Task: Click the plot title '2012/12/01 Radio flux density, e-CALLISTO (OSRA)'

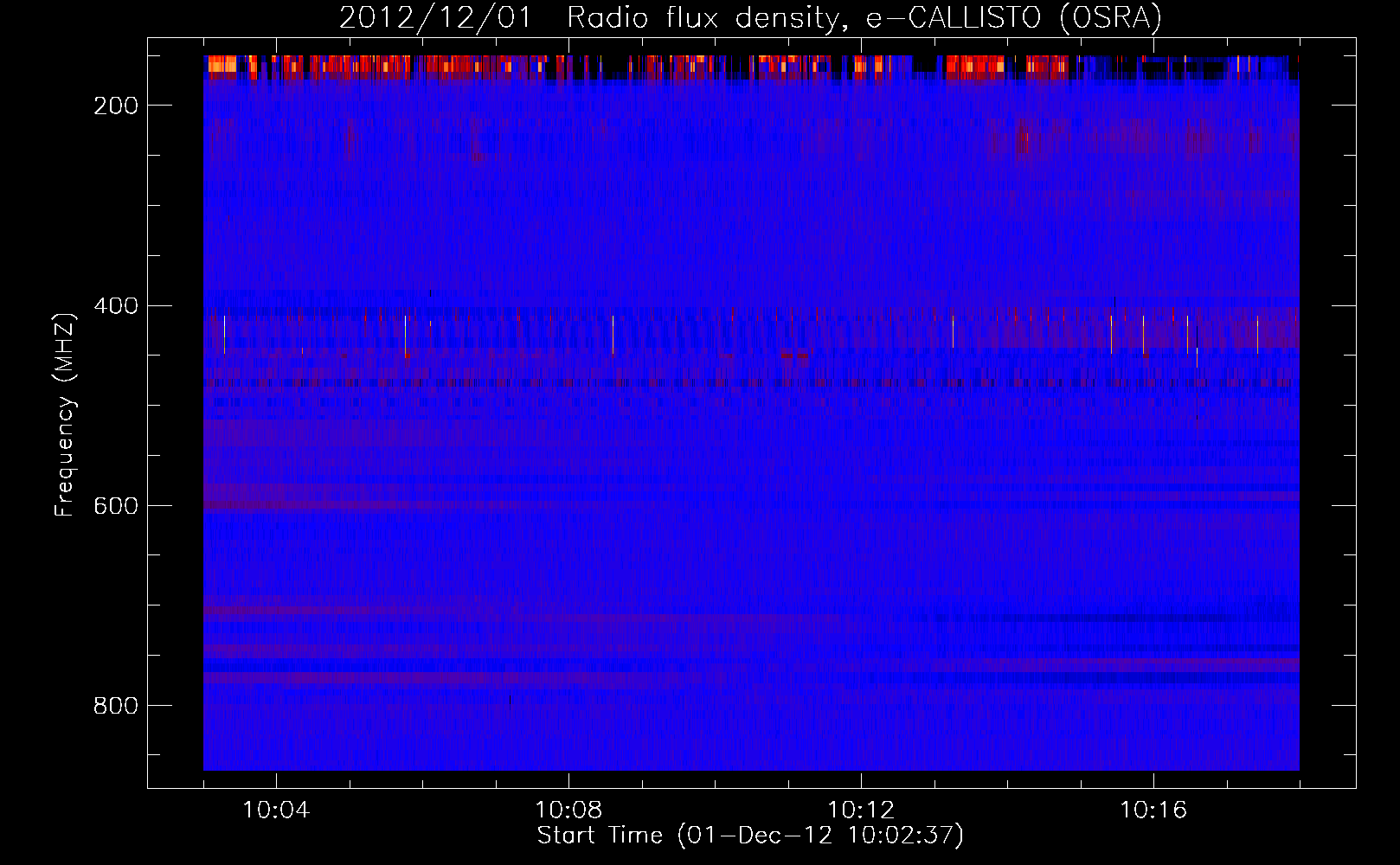Action: point(750,17)
